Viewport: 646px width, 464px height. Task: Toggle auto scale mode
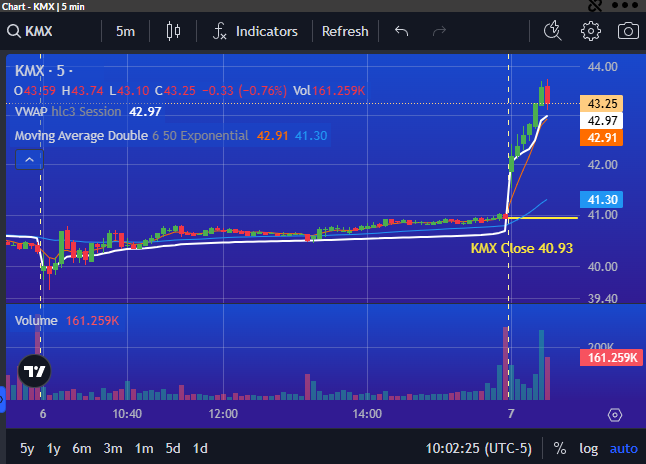click(624, 448)
